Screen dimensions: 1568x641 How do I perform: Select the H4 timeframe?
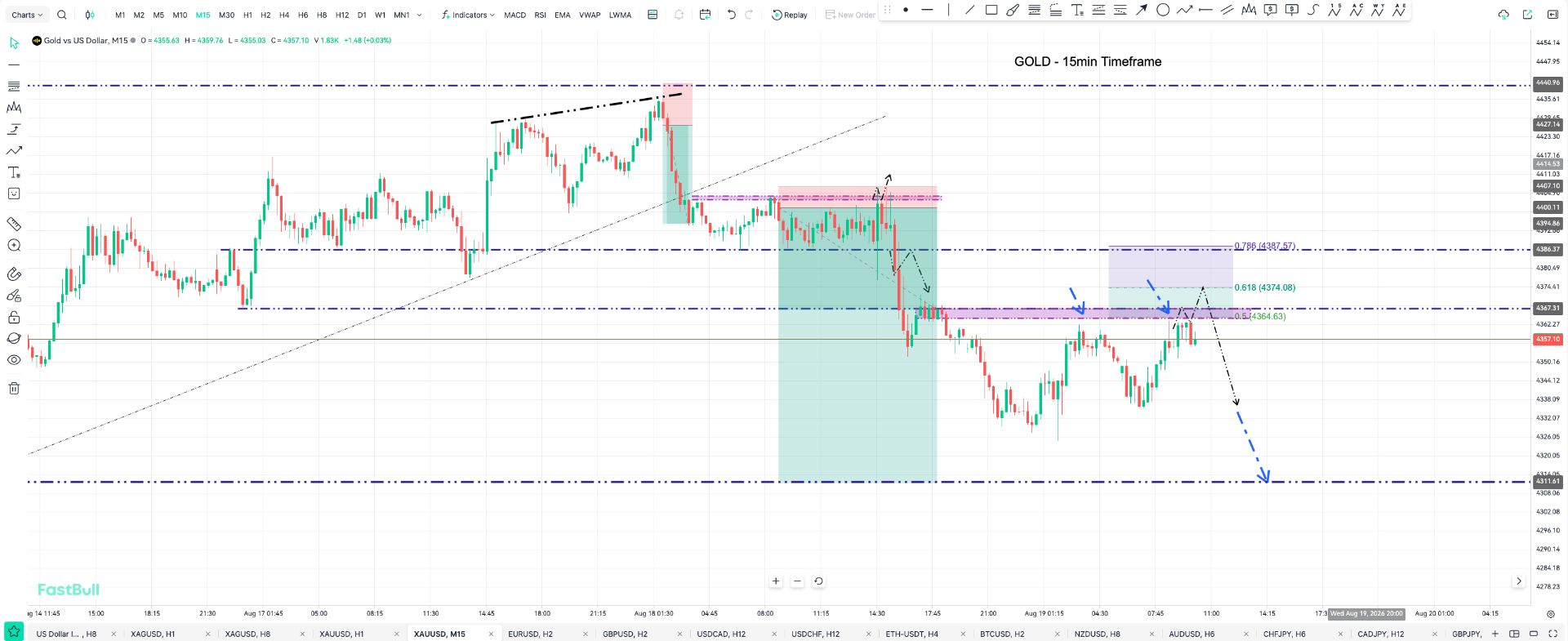pos(284,15)
